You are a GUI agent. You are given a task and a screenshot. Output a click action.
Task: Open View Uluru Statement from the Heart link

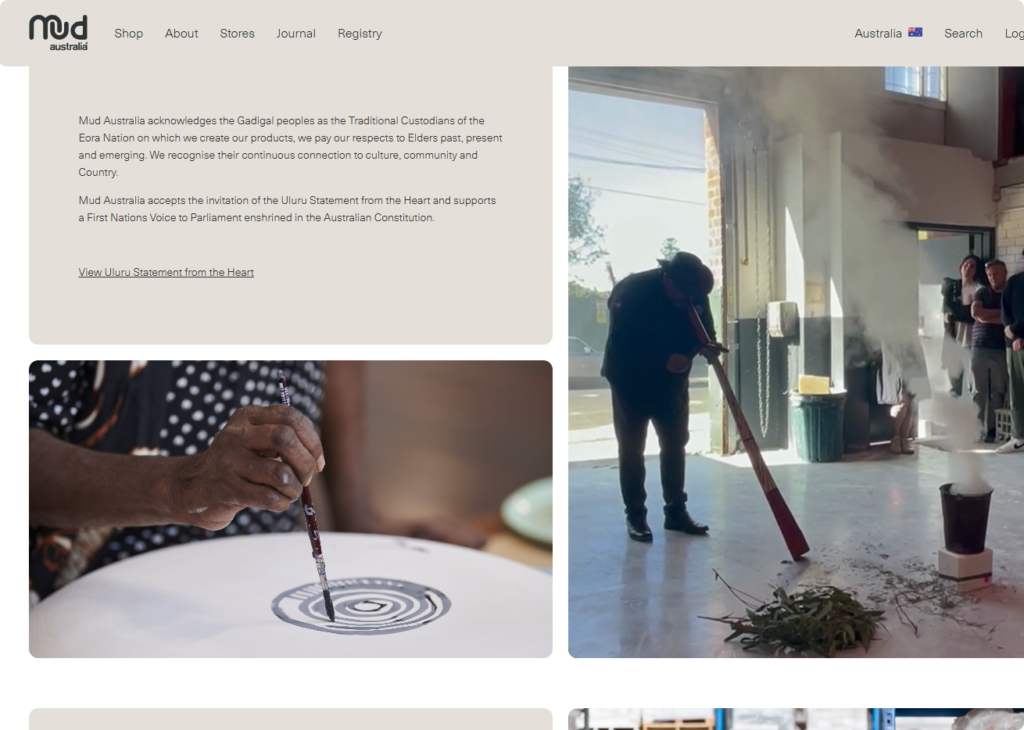point(166,272)
